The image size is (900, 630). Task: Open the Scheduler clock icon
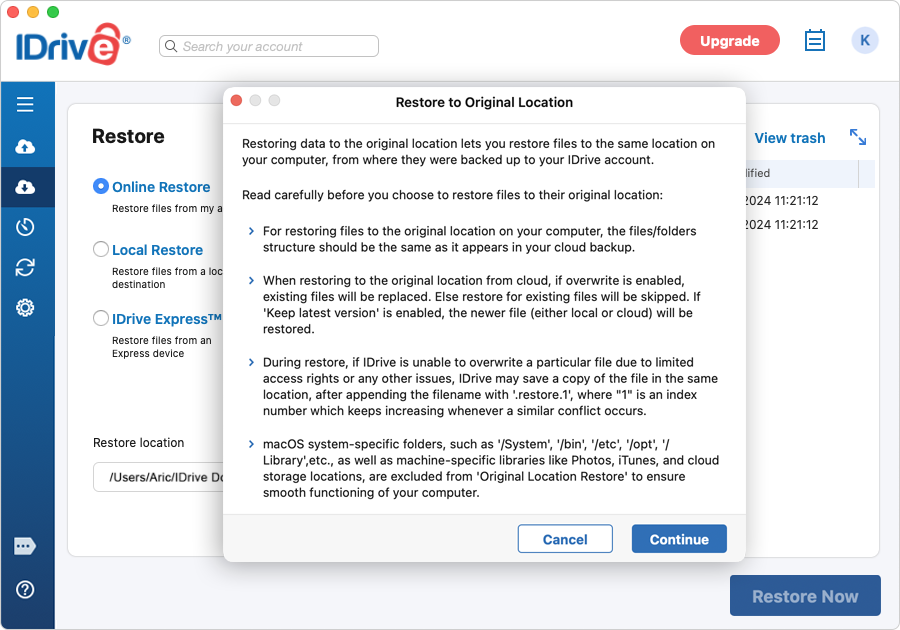(x=25, y=227)
